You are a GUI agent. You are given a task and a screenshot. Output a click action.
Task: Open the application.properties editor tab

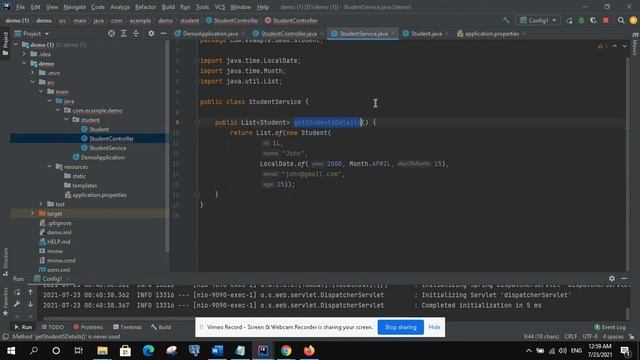pyautogui.click(x=491, y=34)
